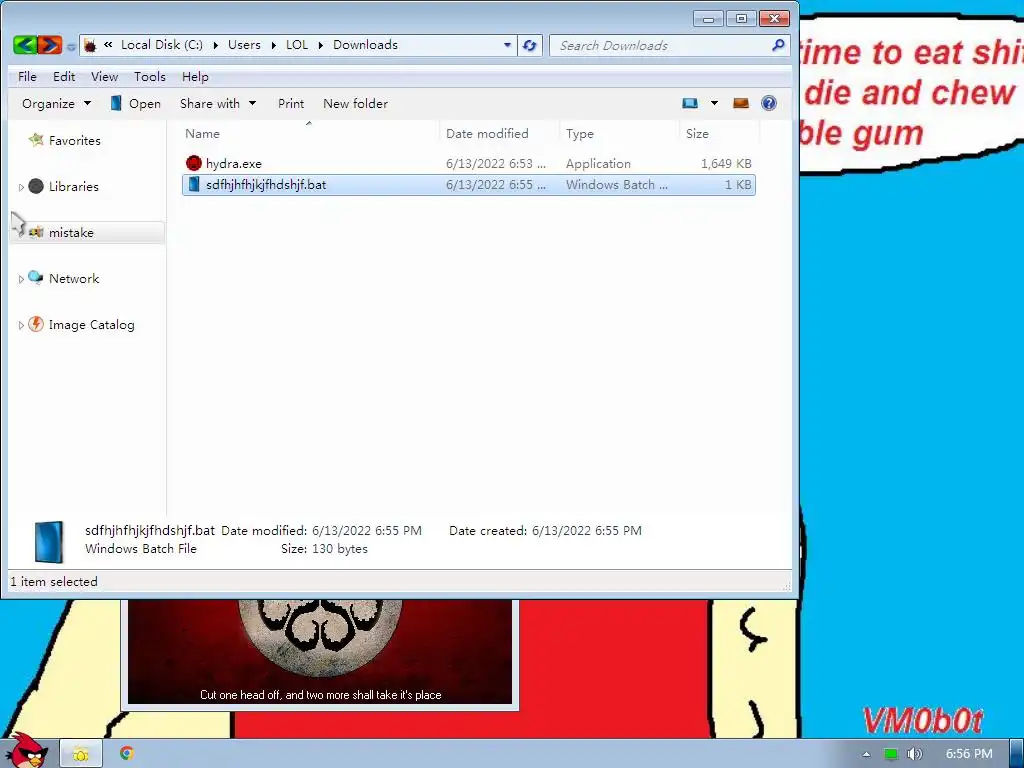Click the Favorites star icon
The image size is (1024, 768).
point(36,140)
